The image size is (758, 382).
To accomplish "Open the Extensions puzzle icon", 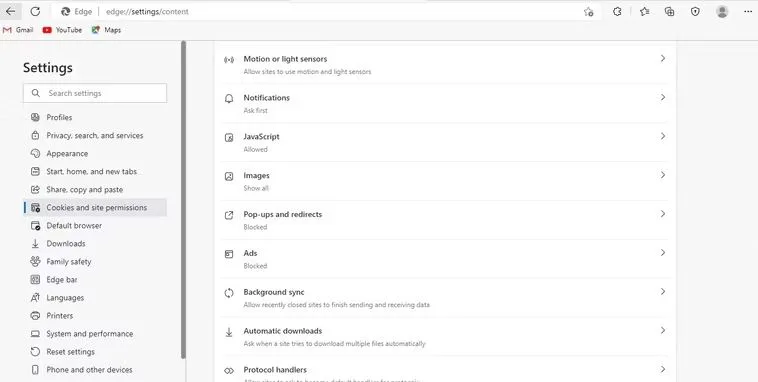I will pyautogui.click(x=617, y=12).
